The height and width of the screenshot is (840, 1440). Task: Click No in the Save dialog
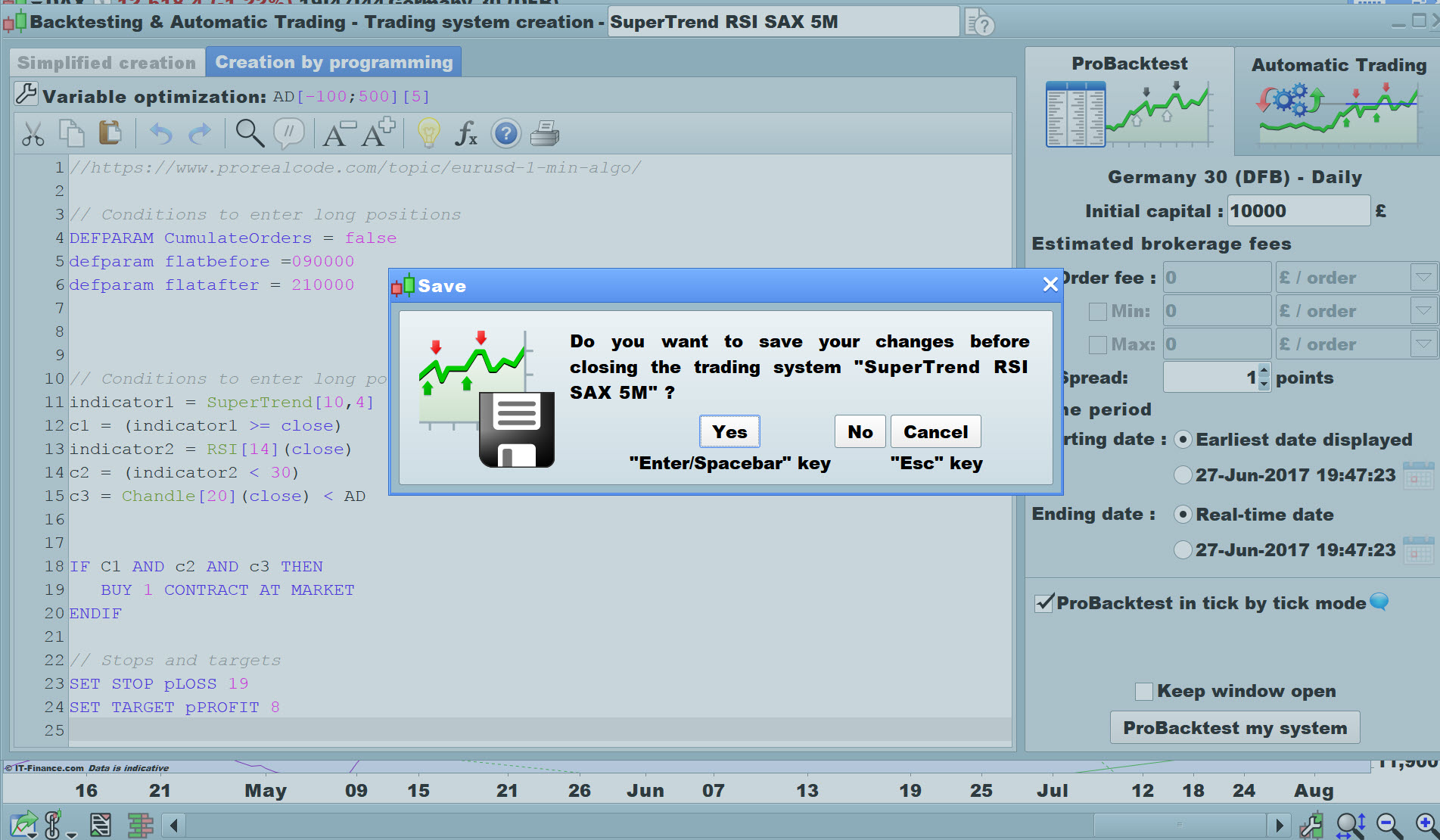pyautogui.click(x=860, y=431)
